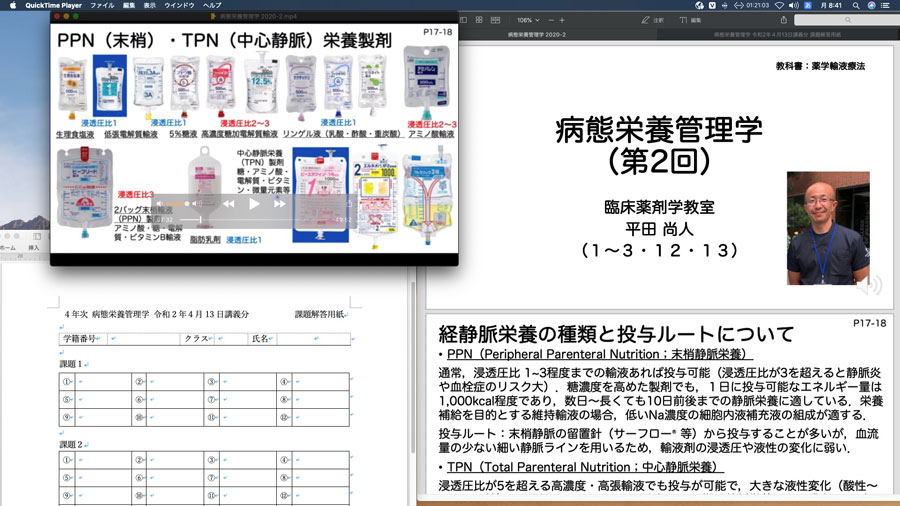Click the PPN (Peripheral Parenteral Nutrition) heading

(597, 354)
